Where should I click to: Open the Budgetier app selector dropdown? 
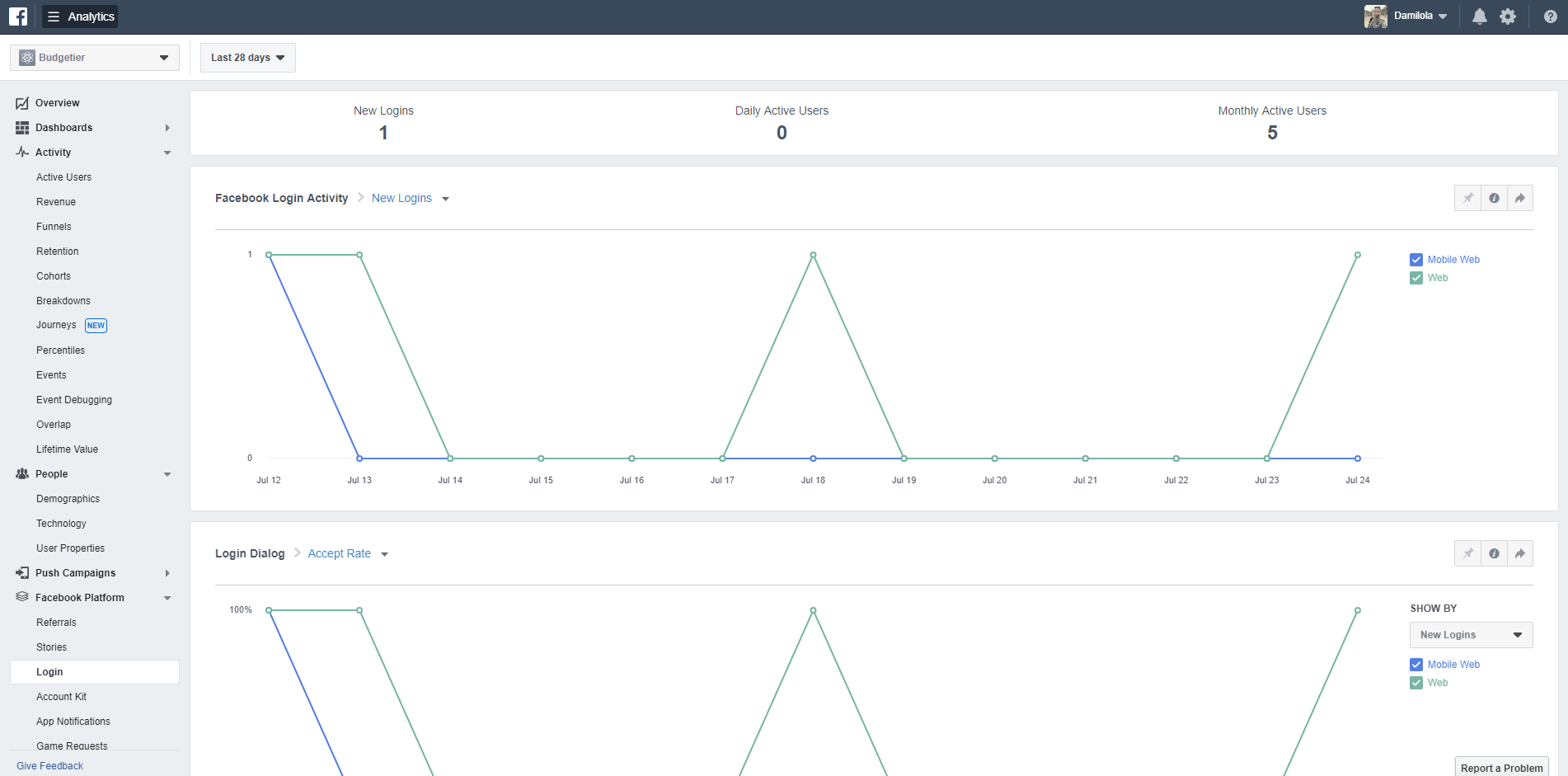(95, 58)
